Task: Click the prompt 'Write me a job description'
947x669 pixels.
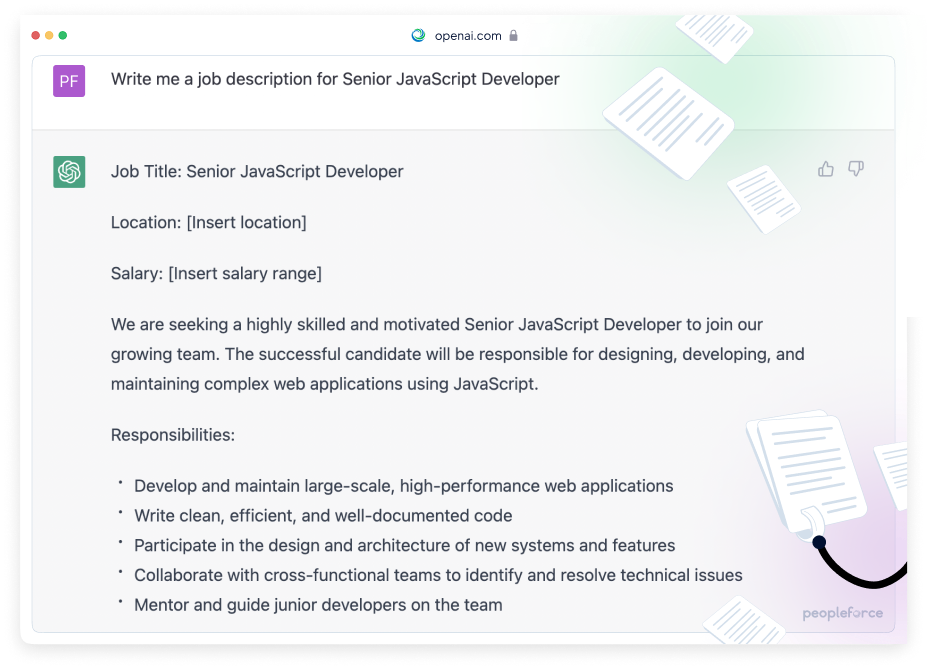Action: click(x=335, y=79)
